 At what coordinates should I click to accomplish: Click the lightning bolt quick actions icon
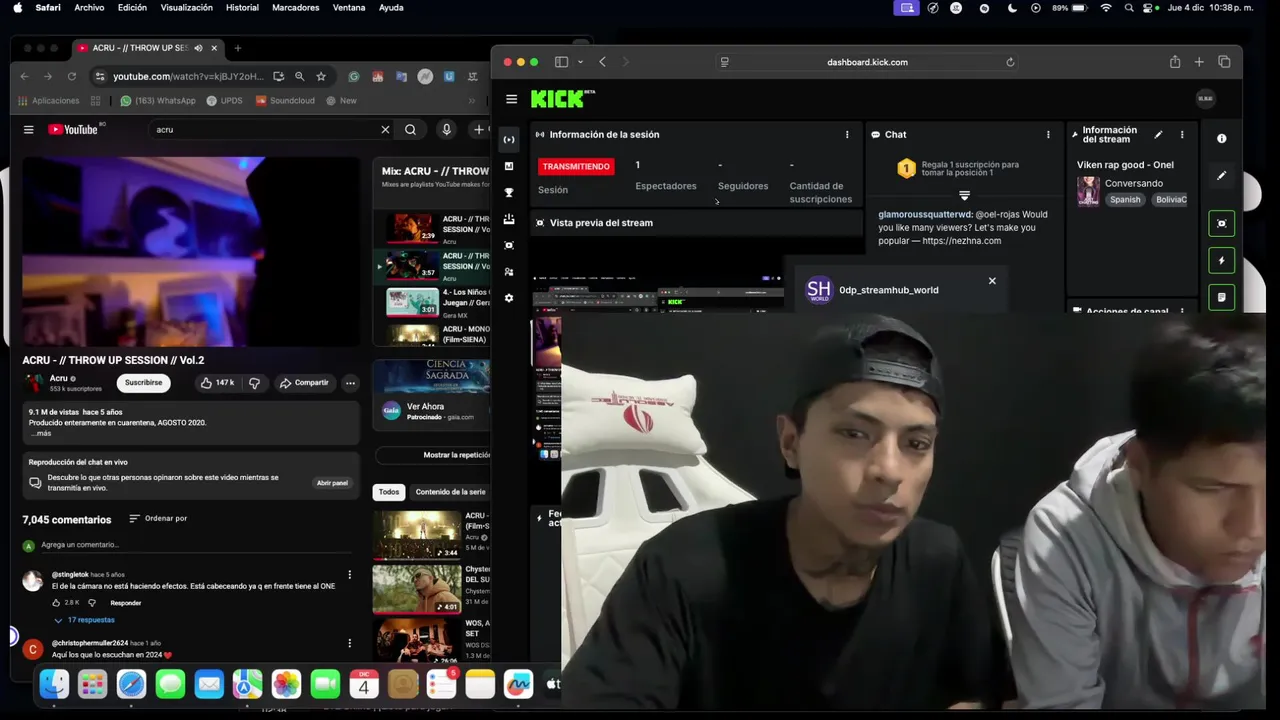click(x=1221, y=260)
